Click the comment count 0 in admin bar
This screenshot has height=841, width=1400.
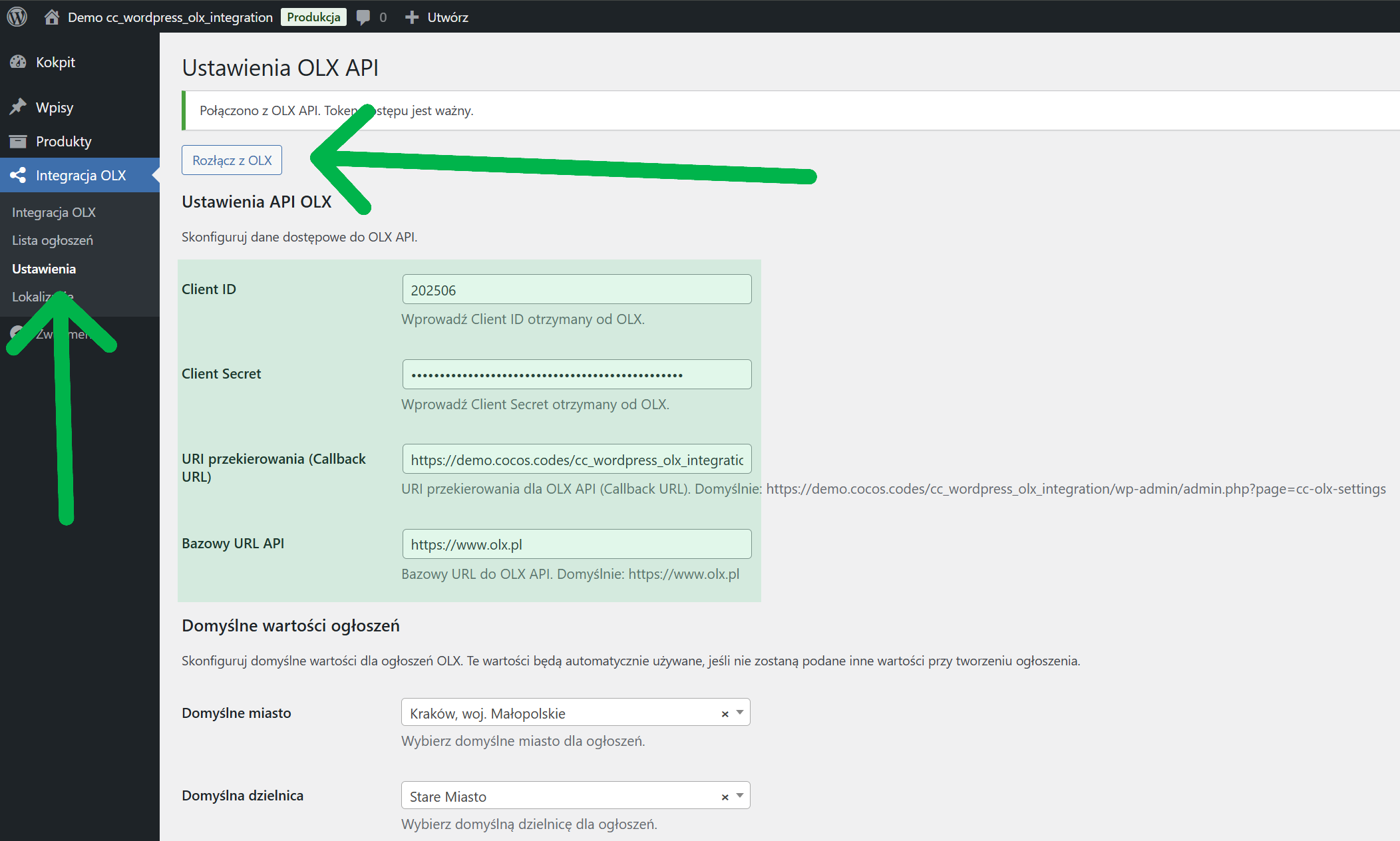[383, 17]
